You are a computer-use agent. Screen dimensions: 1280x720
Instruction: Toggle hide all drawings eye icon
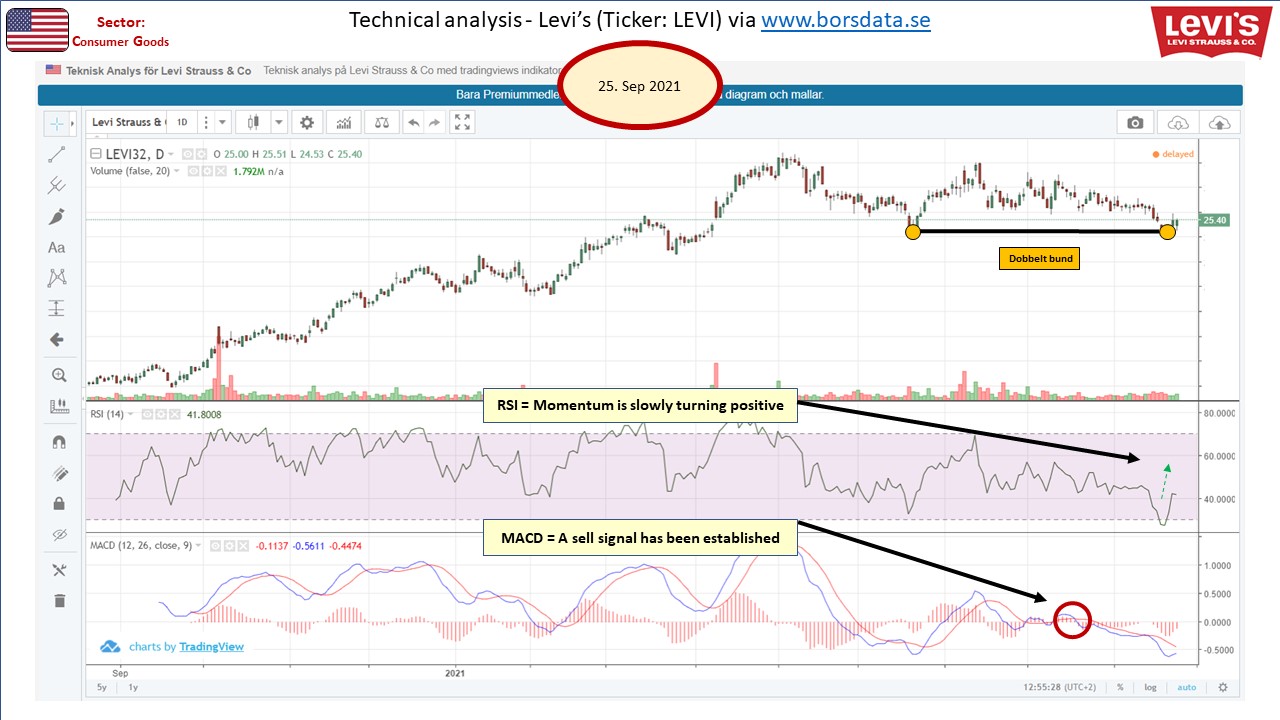58,534
